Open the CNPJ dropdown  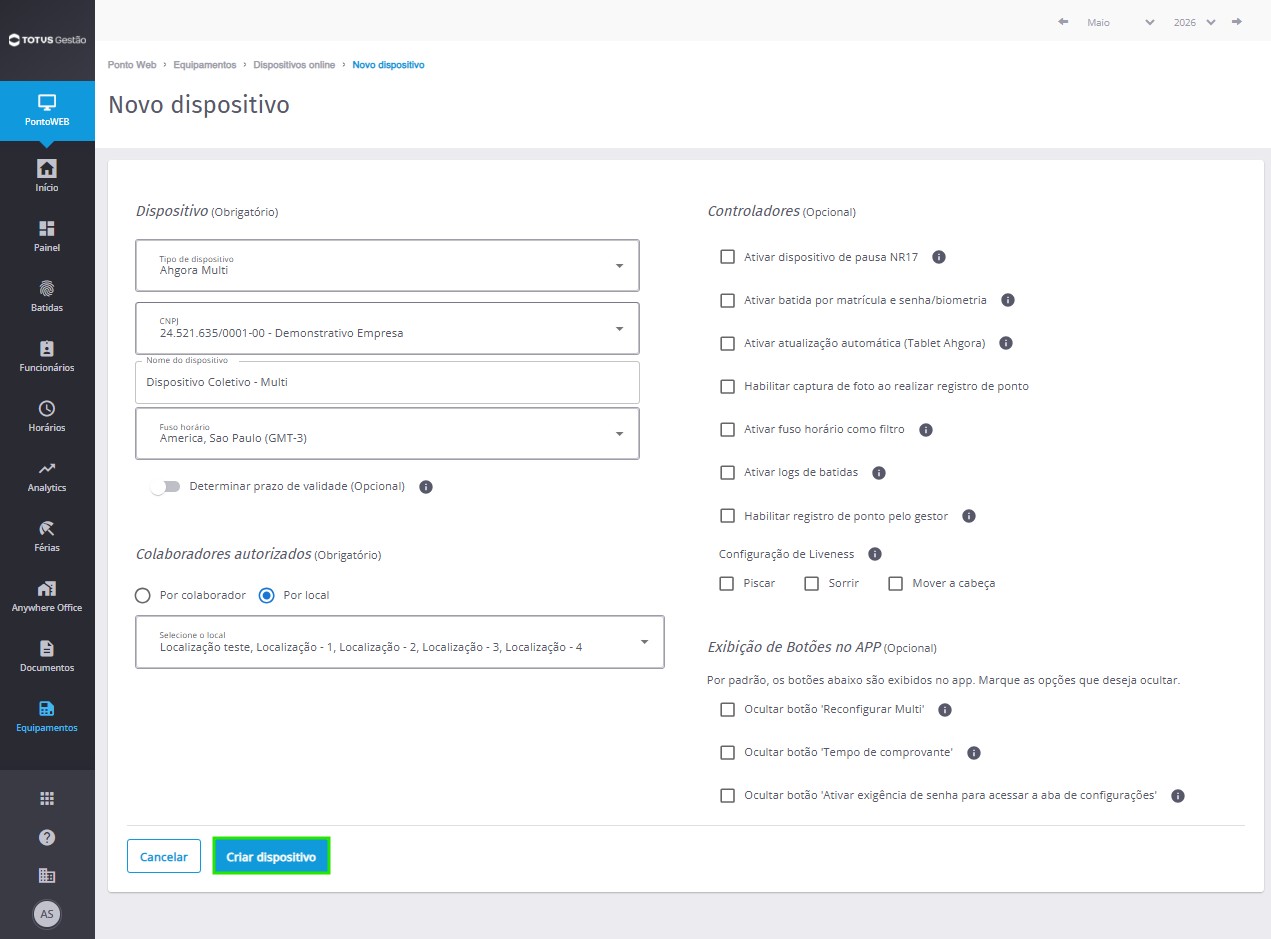387,328
